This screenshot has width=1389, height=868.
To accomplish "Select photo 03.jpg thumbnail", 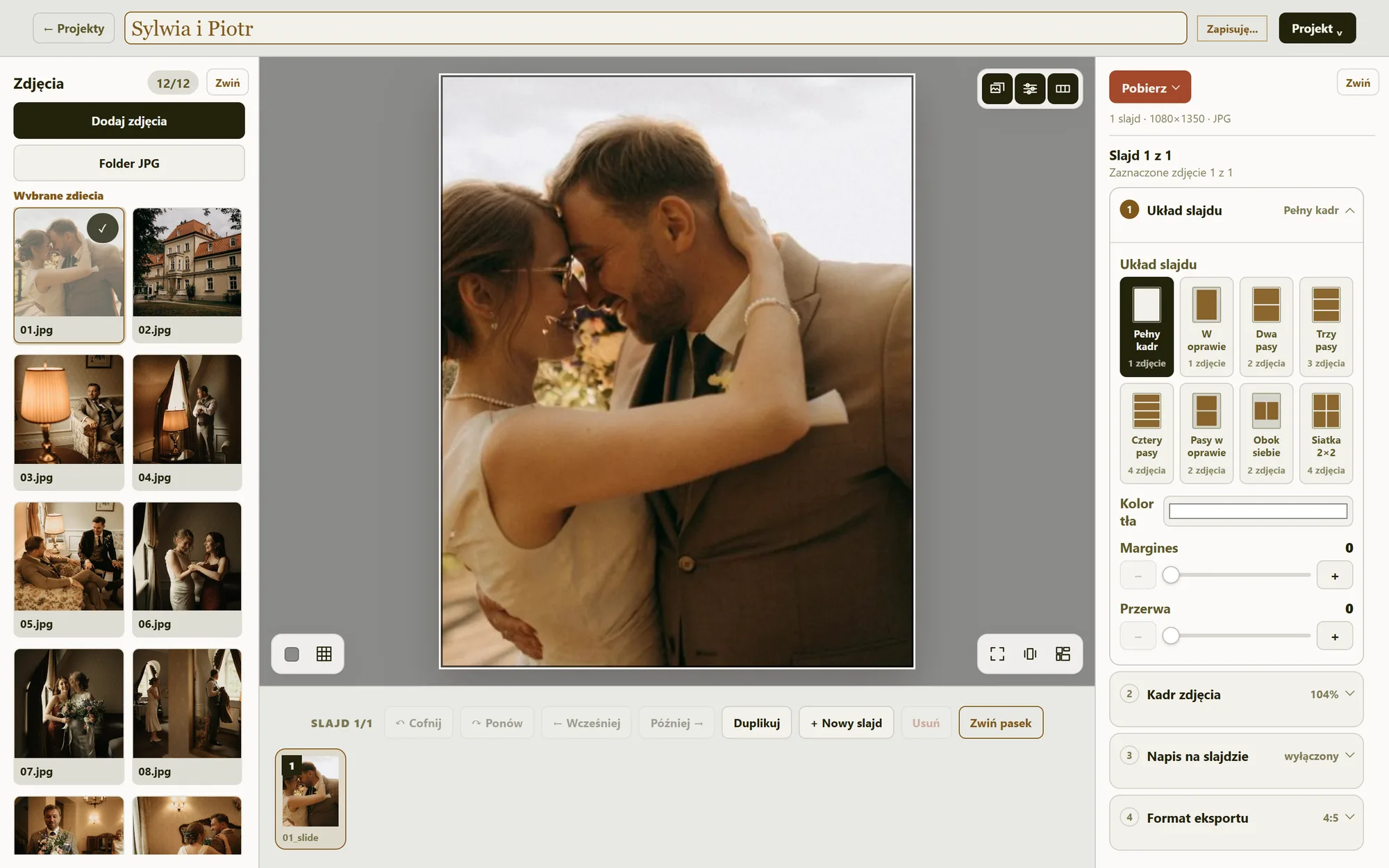I will [x=69, y=422].
